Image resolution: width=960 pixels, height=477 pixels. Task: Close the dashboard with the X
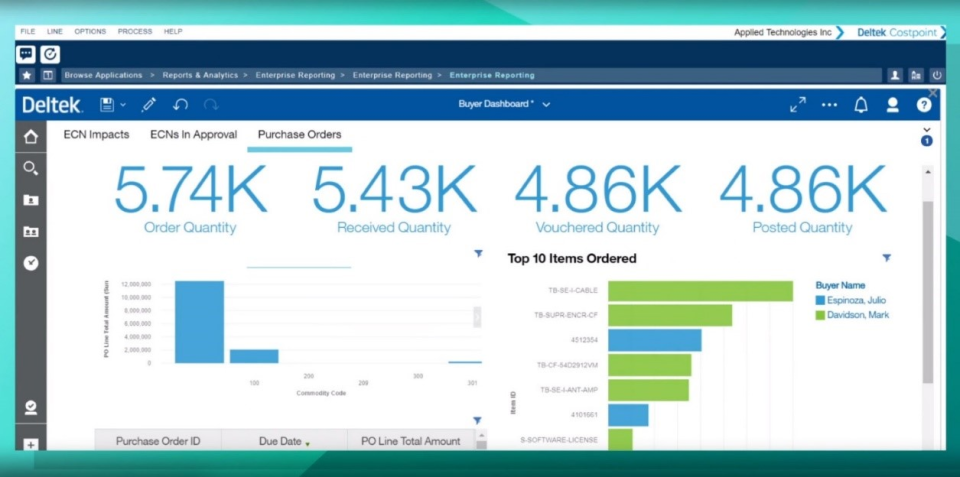(x=933, y=93)
